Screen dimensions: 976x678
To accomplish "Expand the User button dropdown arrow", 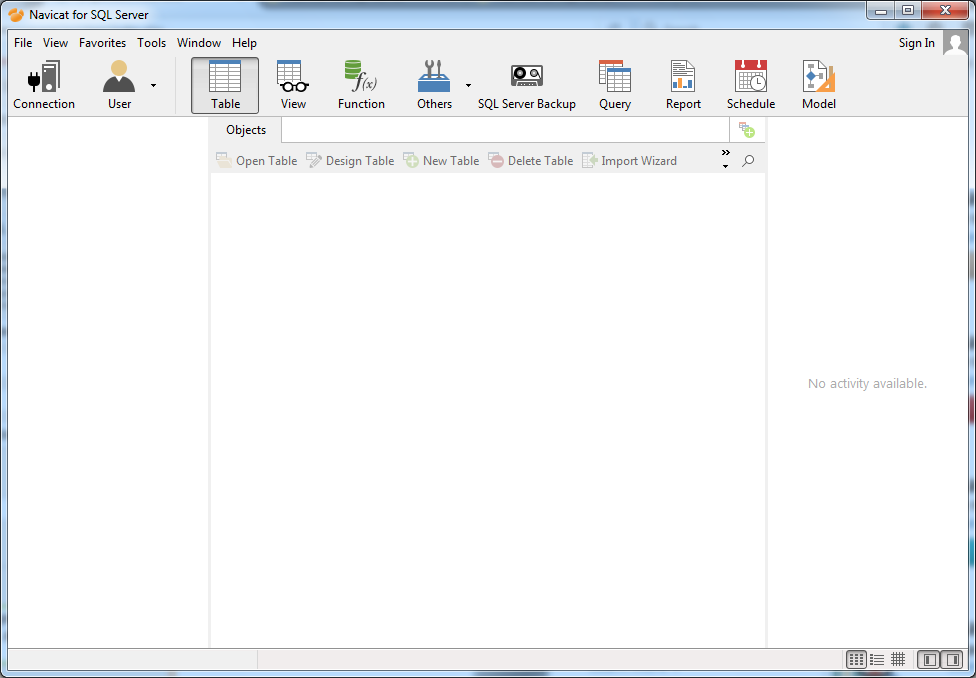I will (x=153, y=86).
